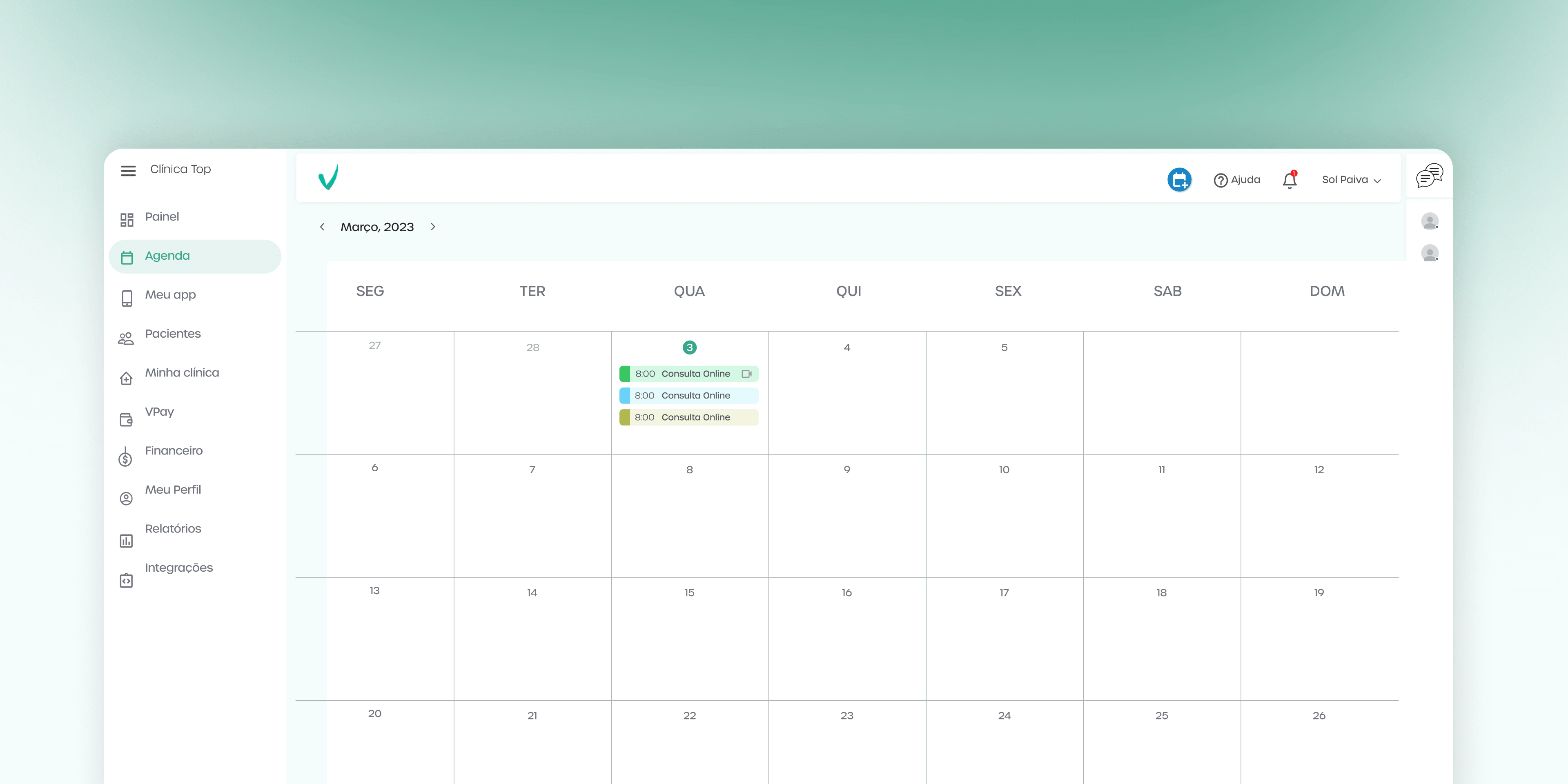
Task: Open the Ajuda help link
Action: 1237,180
